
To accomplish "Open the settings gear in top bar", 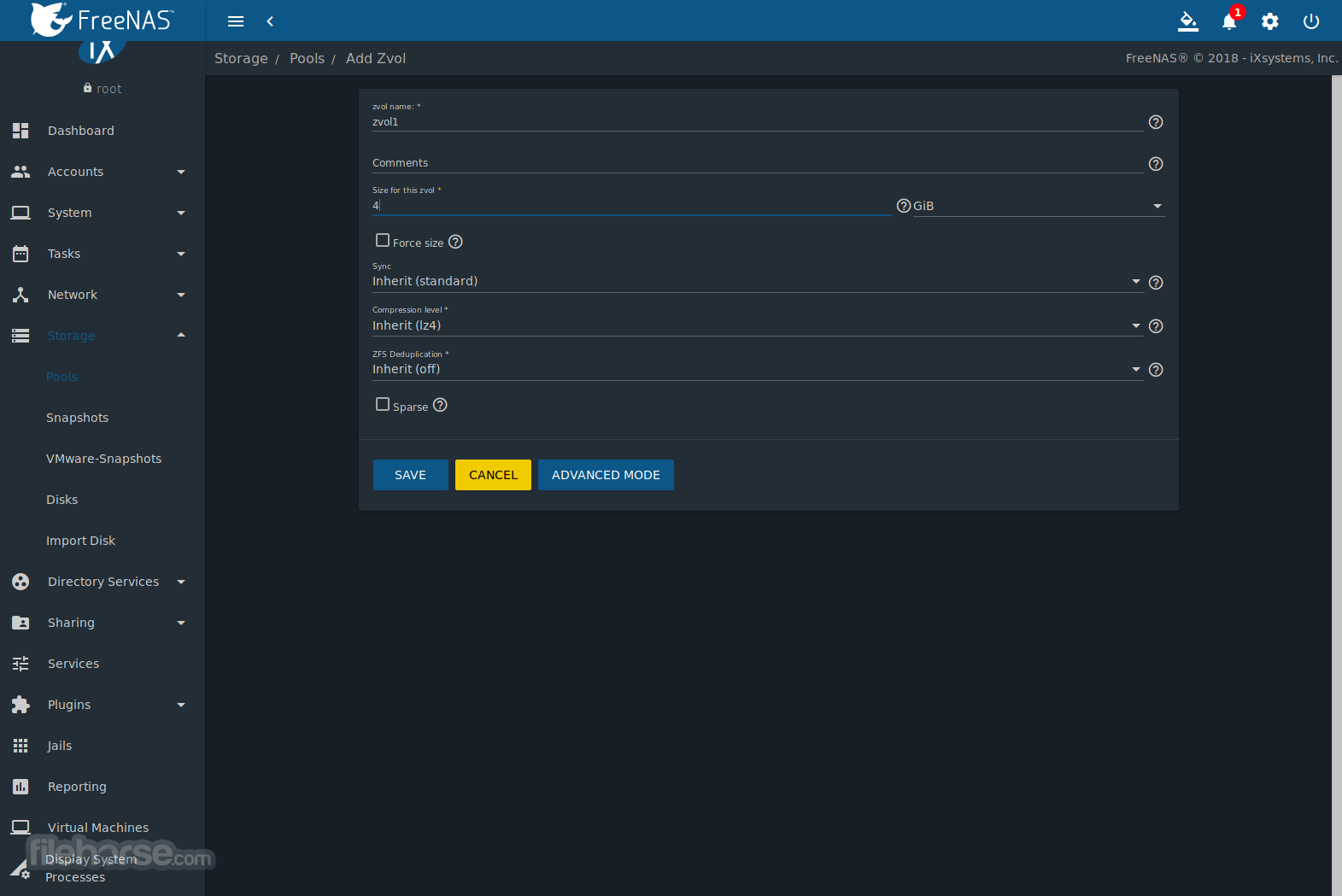I will pos(1270,21).
